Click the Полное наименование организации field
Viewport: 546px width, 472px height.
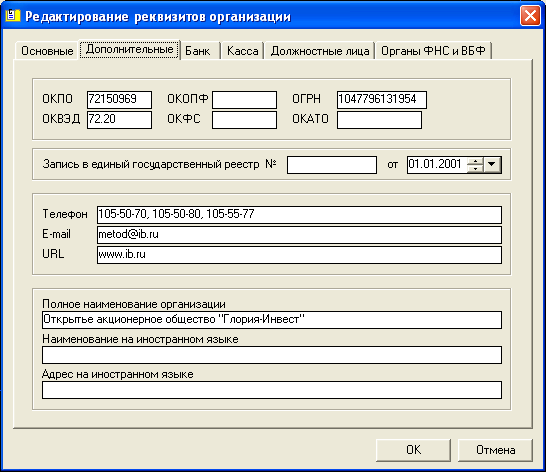coord(272,320)
